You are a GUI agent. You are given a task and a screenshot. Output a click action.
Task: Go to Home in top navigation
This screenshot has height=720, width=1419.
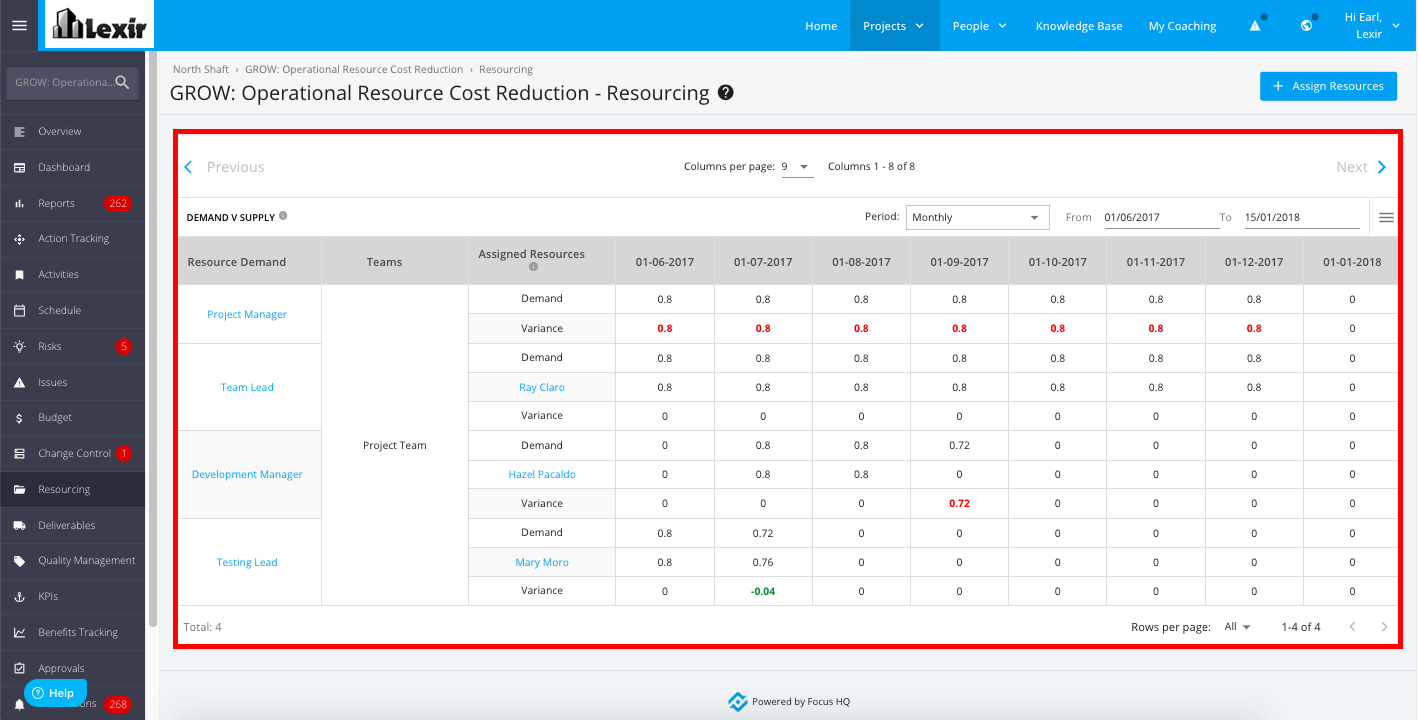click(x=821, y=26)
